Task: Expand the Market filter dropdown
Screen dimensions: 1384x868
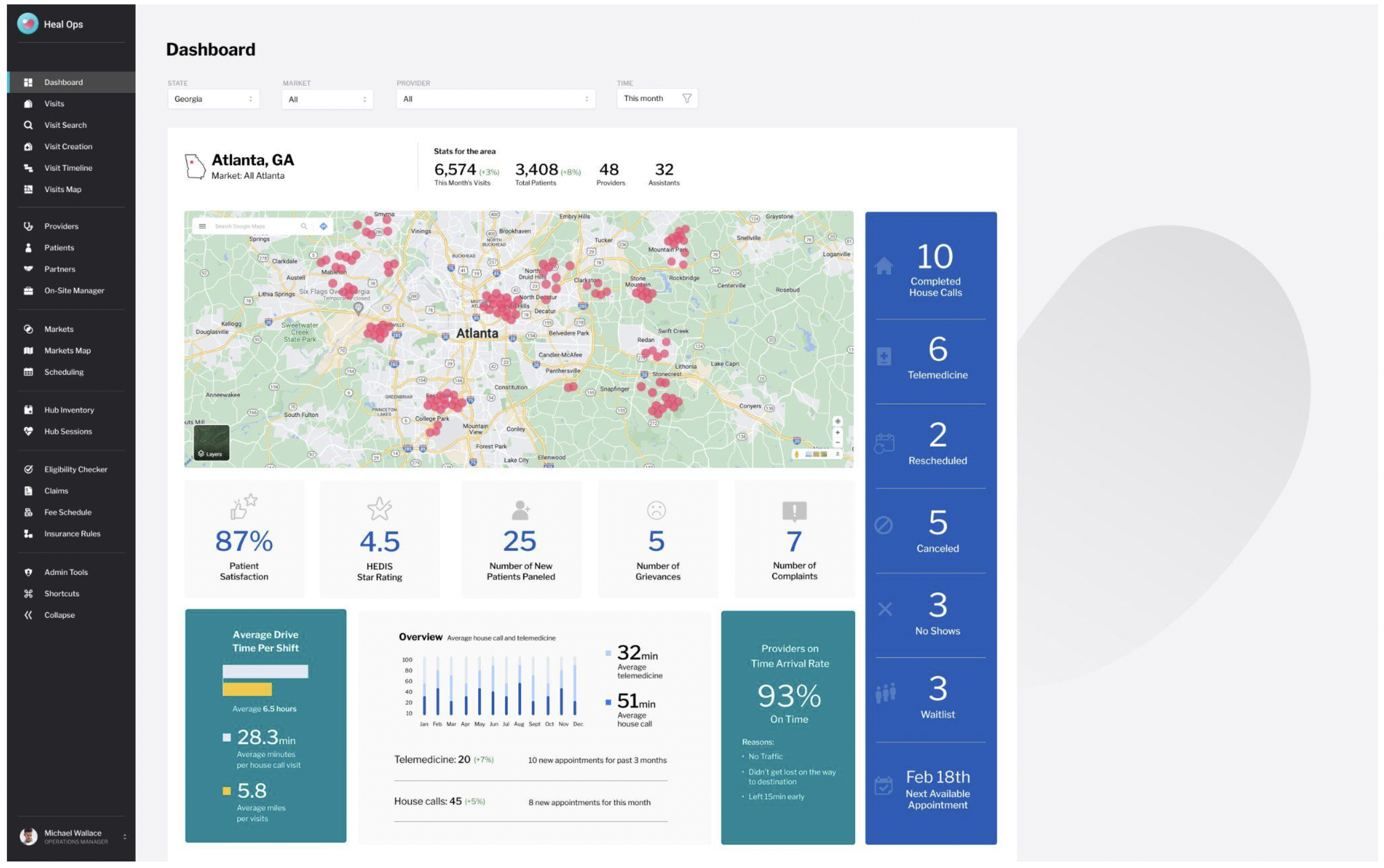Action: (x=327, y=99)
